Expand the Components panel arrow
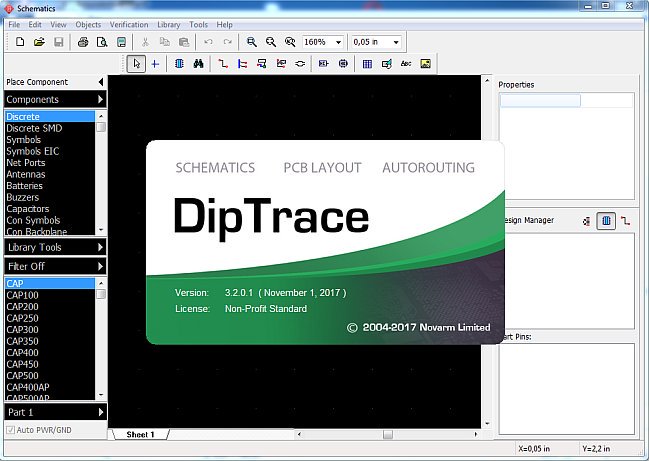The width and height of the screenshot is (649, 461). coord(100,99)
